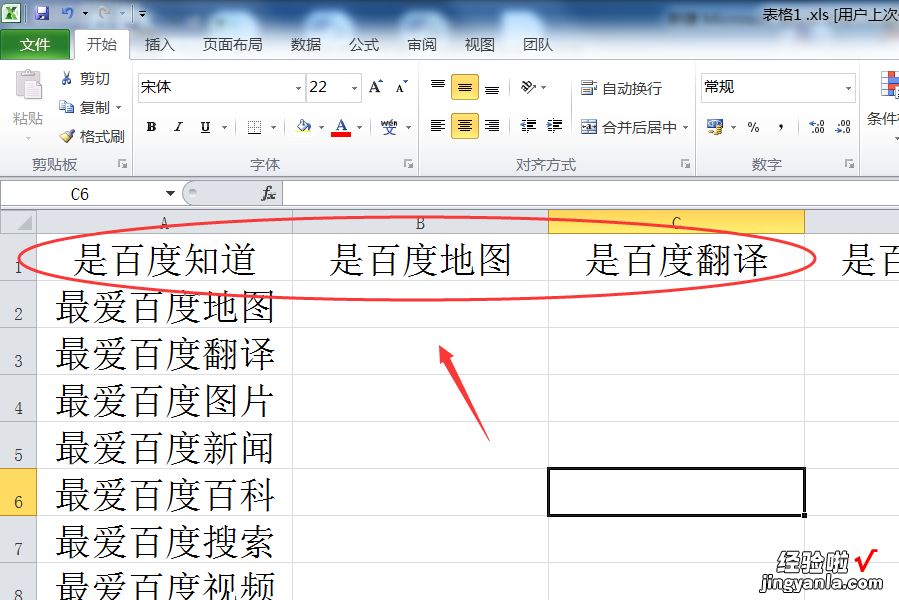Image resolution: width=899 pixels, height=600 pixels.
Task: Click the accounting number format icon
Action: pyautogui.click(x=715, y=126)
